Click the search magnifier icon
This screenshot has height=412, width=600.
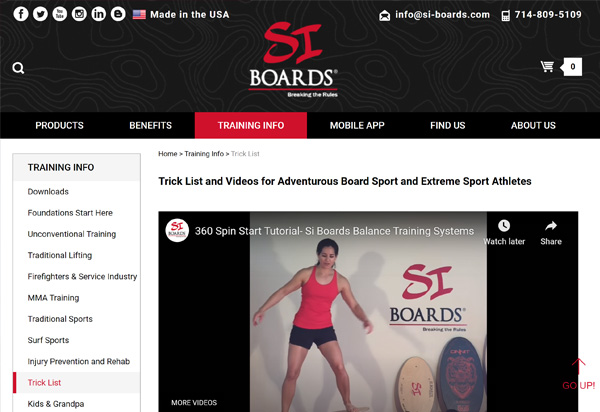18,68
